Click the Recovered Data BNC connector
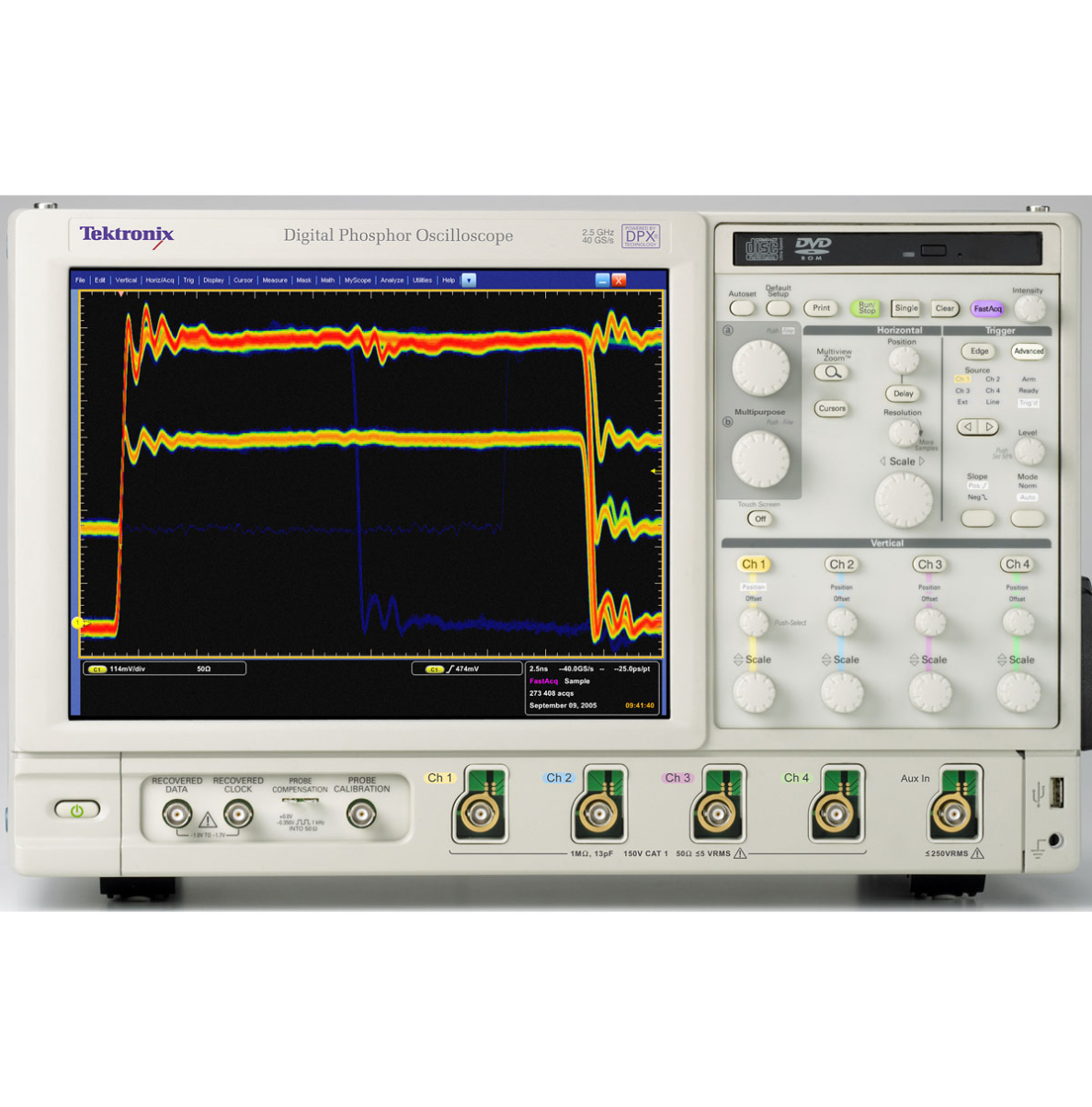This screenshot has width=1092, height=1107. pyautogui.click(x=176, y=814)
